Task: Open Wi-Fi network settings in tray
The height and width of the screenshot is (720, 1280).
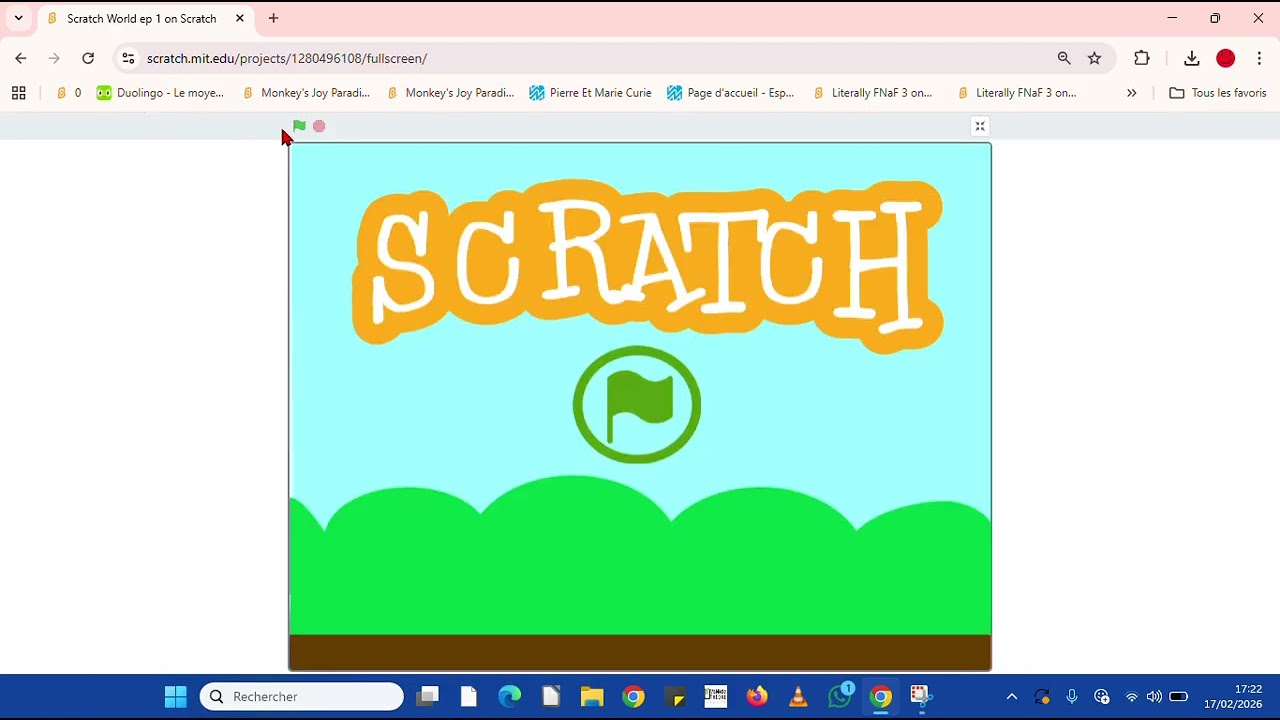Action: click(x=1132, y=697)
